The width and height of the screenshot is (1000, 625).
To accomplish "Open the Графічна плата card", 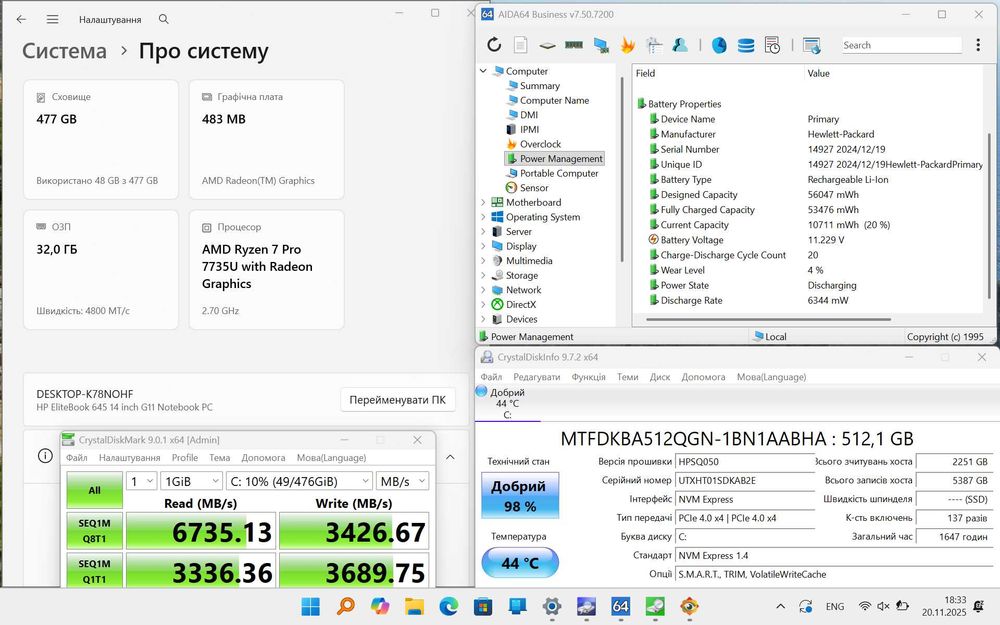I will (x=267, y=139).
